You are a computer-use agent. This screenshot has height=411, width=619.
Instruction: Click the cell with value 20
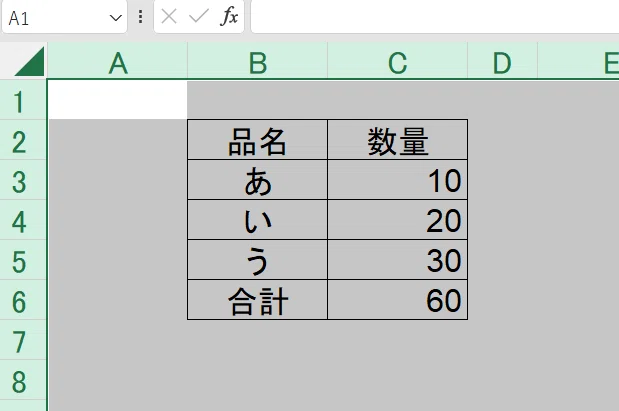(398, 220)
